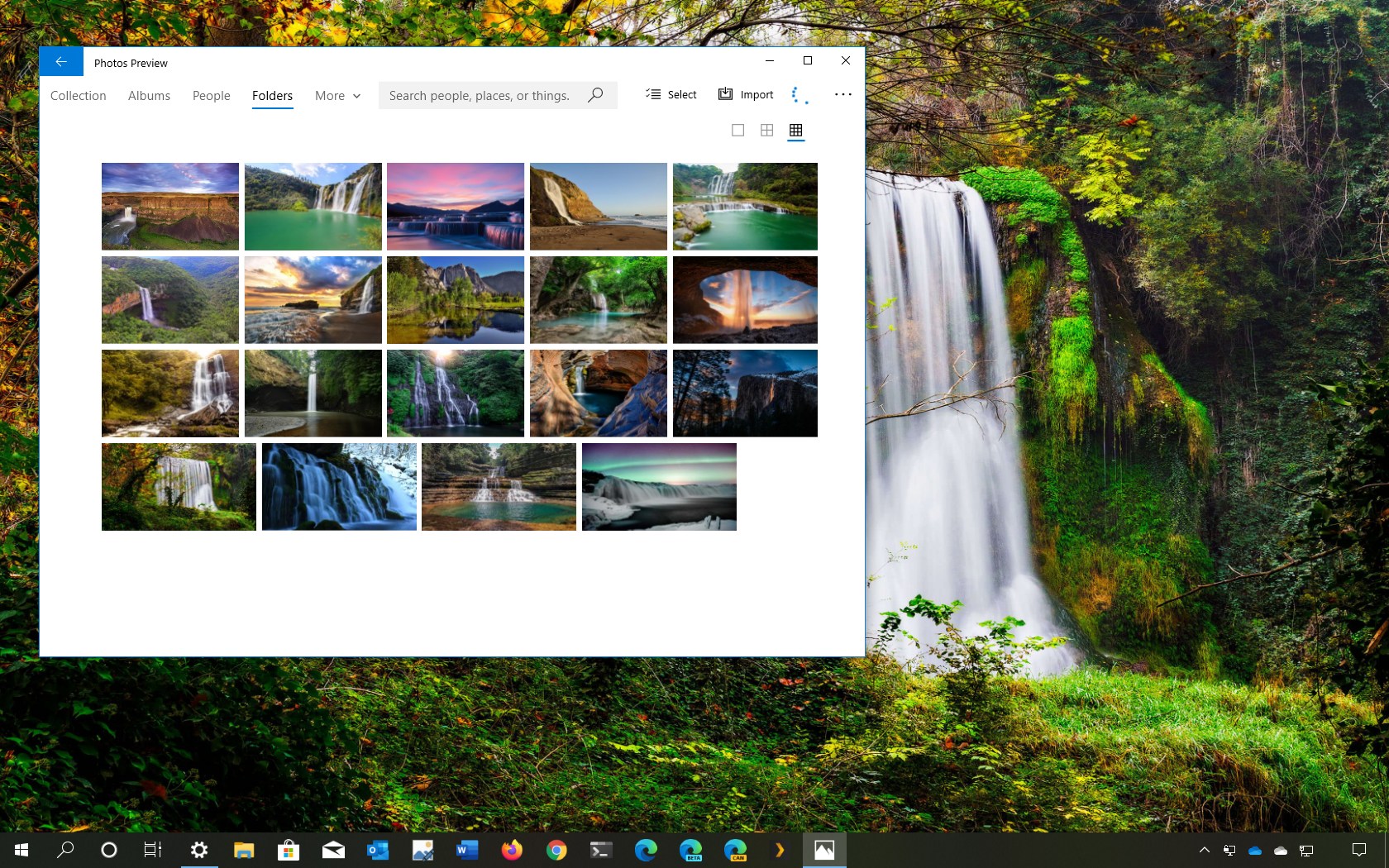This screenshot has height=868, width=1389.
Task: Open the See more ellipsis menu
Action: pos(842,94)
